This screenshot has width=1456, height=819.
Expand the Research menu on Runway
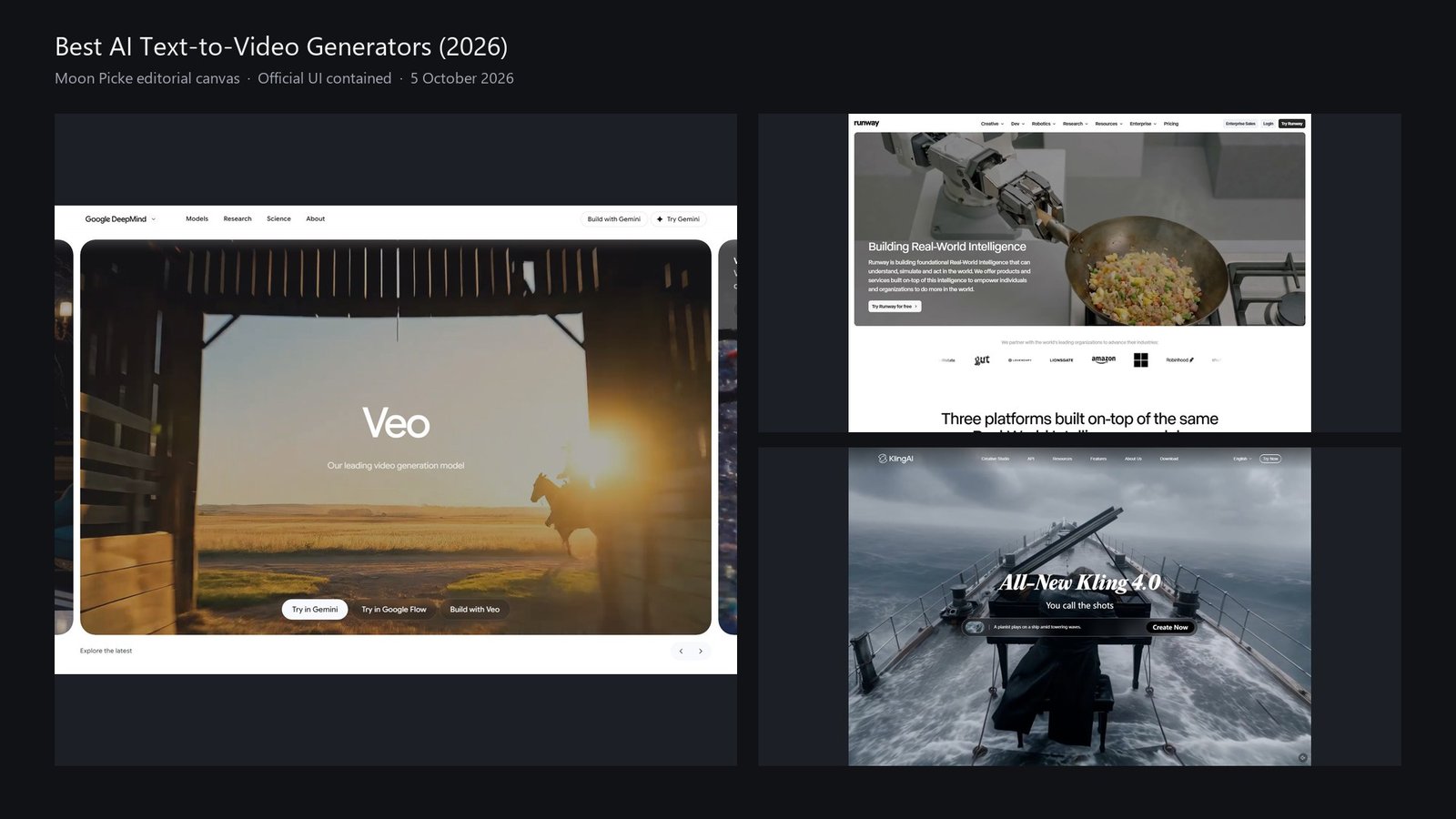(x=1076, y=124)
